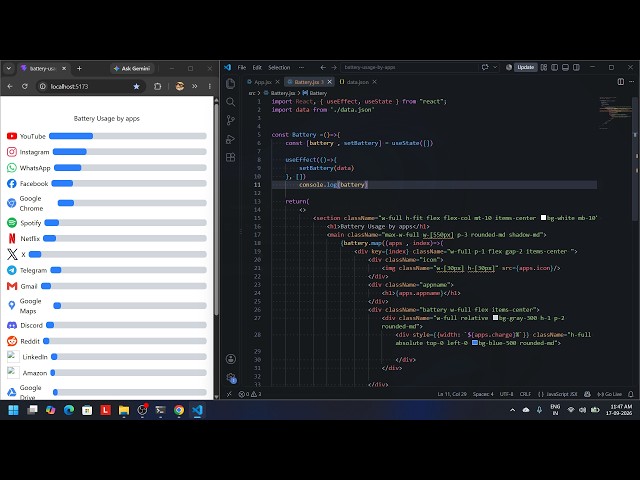Toggle the secondary side bar visibility
Screen dimensions: 640x480
tap(576, 67)
